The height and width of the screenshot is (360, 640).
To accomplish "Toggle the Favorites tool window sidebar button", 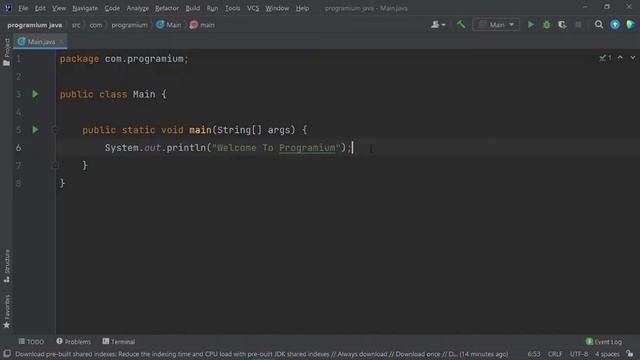I will (7, 312).
